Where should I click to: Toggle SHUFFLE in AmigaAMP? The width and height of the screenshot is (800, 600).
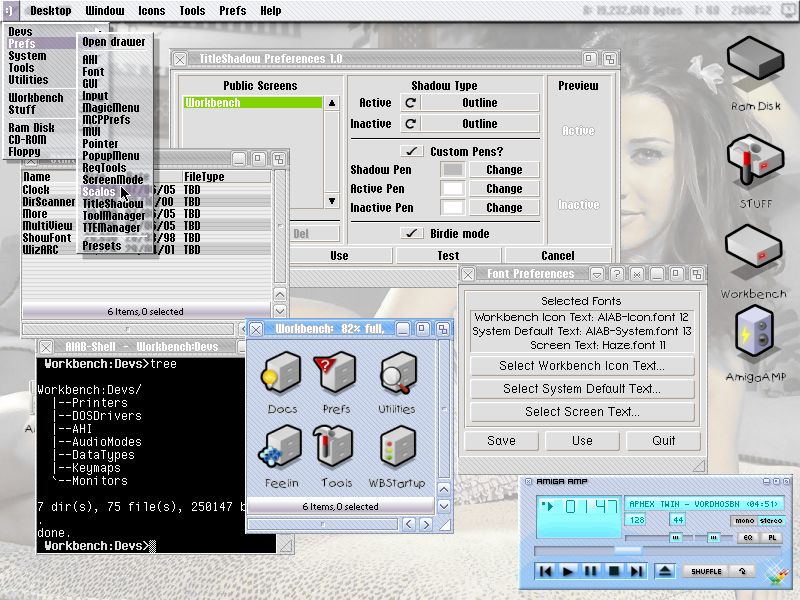coord(706,571)
